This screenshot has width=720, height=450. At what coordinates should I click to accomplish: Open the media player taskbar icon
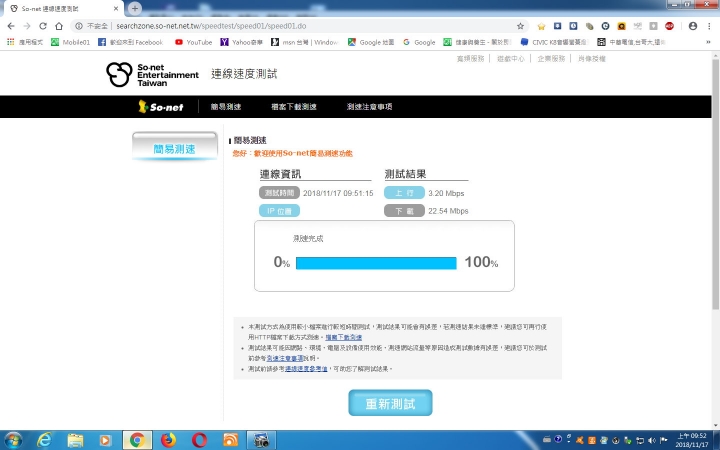tap(105, 440)
